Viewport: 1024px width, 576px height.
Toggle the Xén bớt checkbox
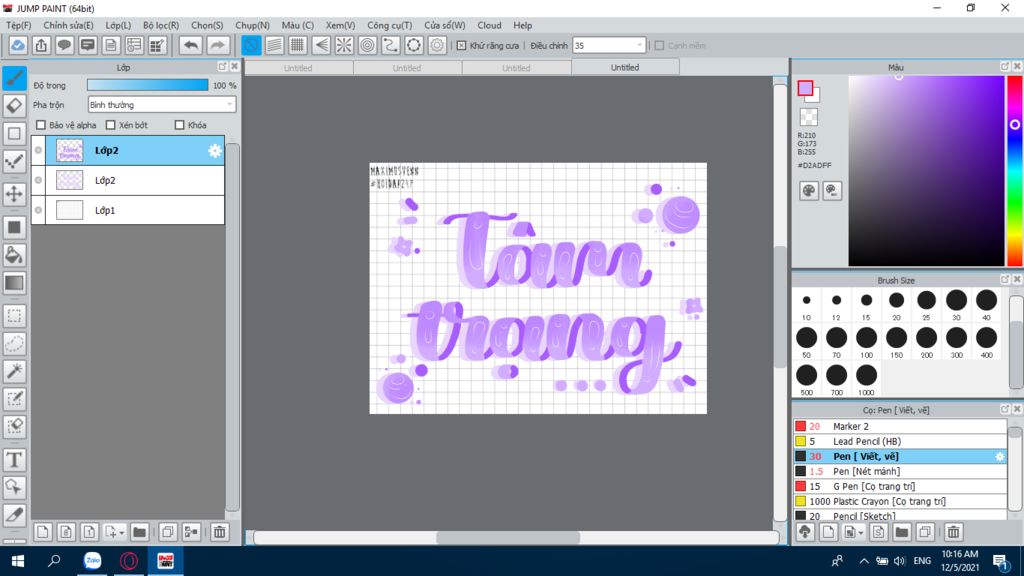point(110,125)
